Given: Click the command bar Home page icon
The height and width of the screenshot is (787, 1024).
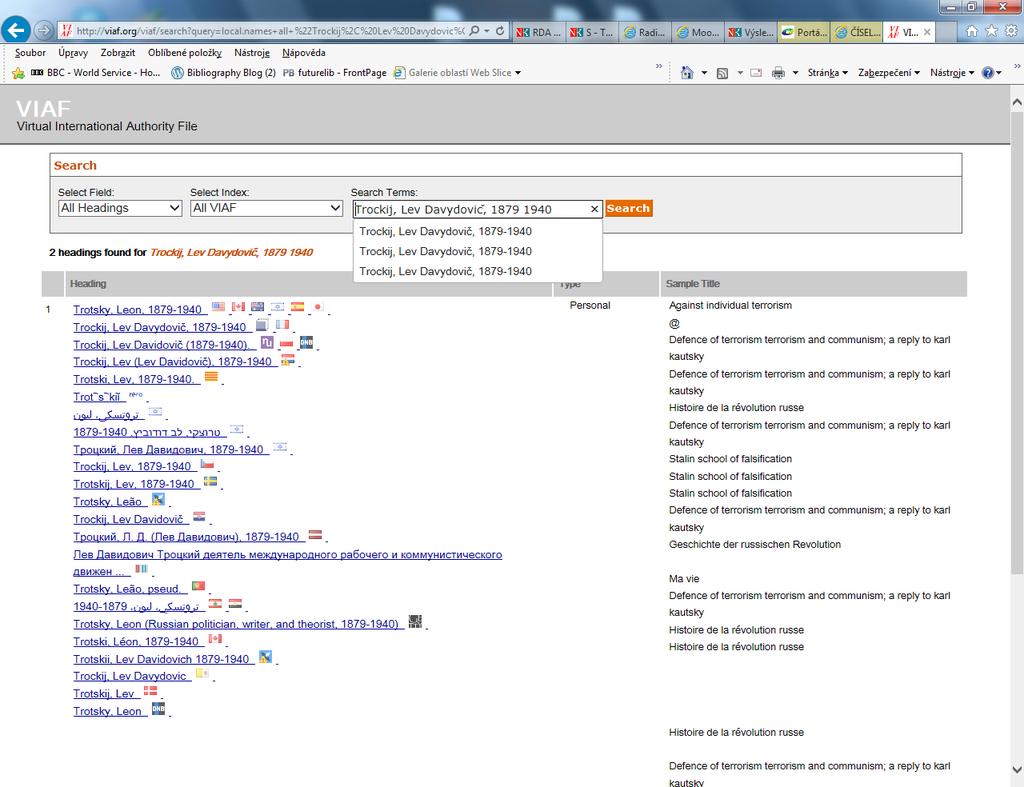Looking at the screenshot, I should tap(687, 72).
